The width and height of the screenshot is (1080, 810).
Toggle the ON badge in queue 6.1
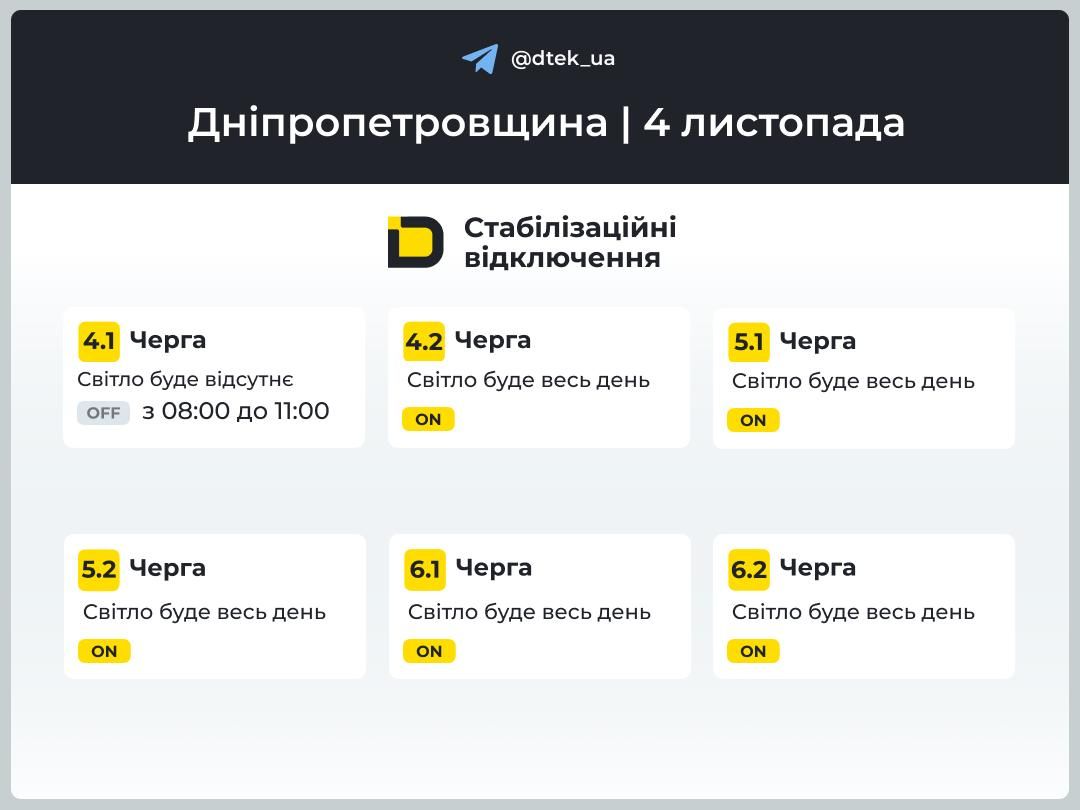pos(429,651)
